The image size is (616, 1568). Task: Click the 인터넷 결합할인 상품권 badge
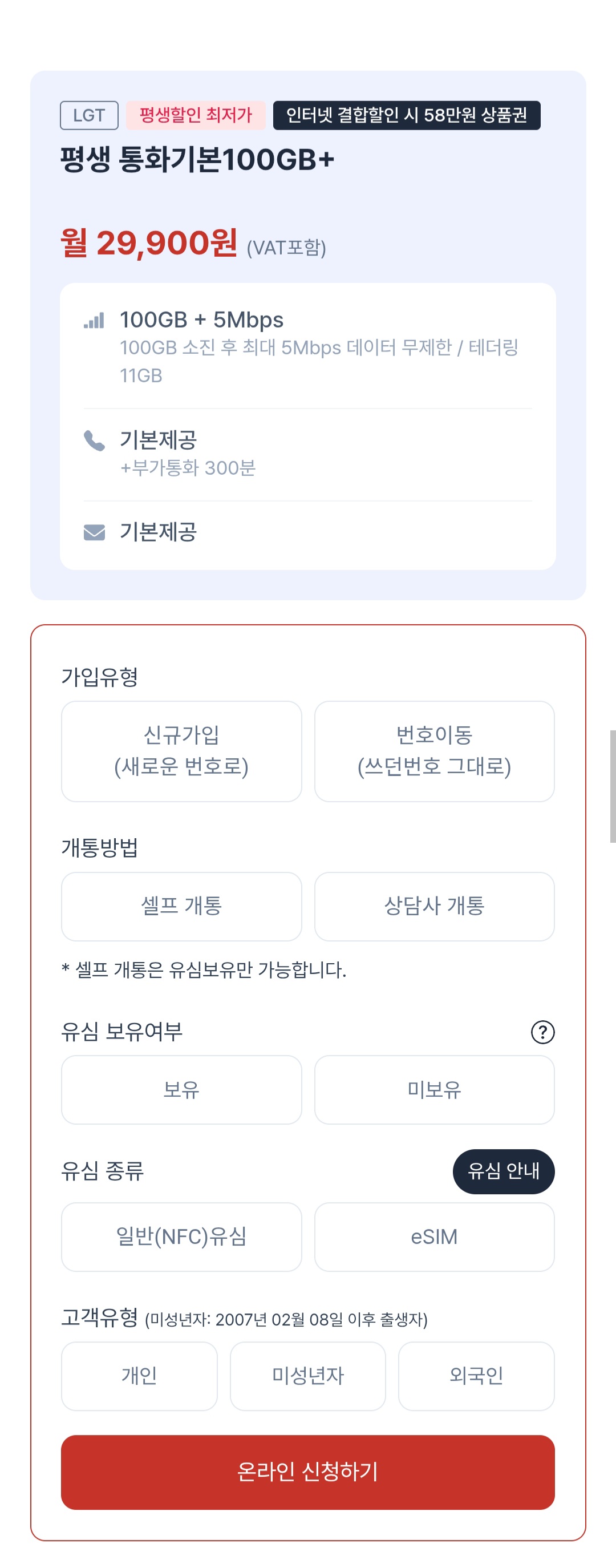(x=407, y=115)
